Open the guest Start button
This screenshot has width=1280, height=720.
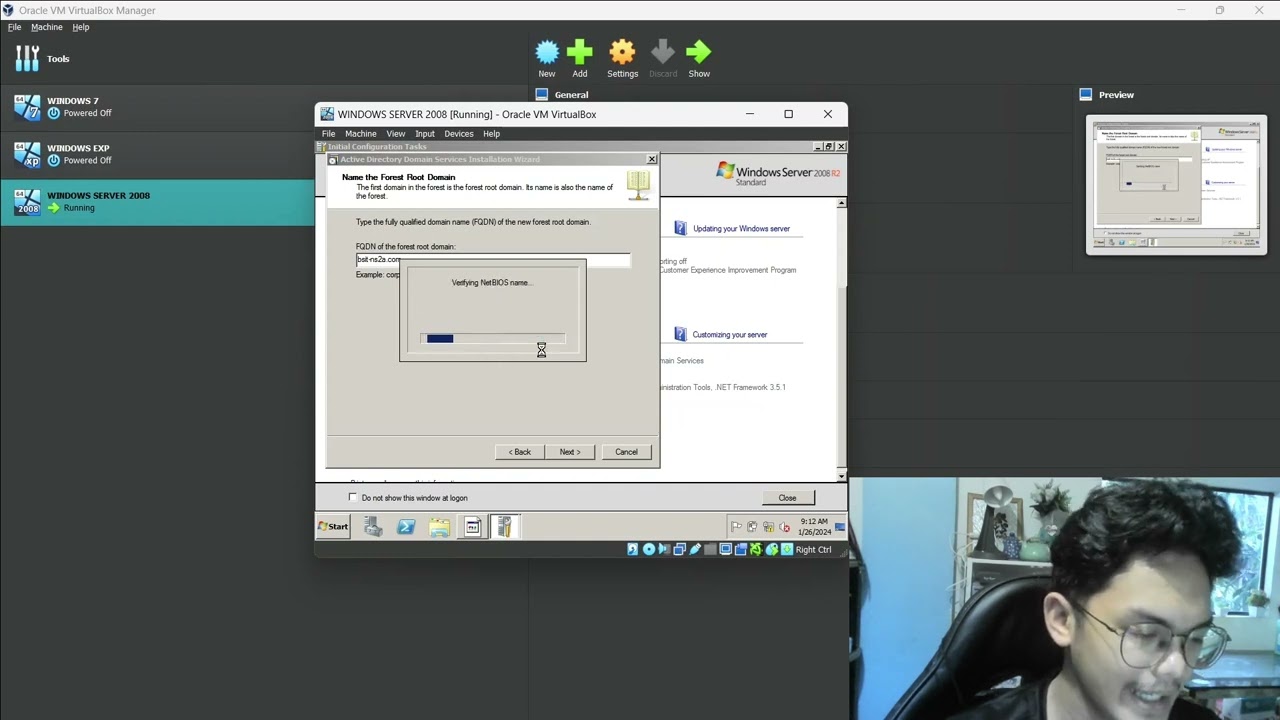pos(333,526)
